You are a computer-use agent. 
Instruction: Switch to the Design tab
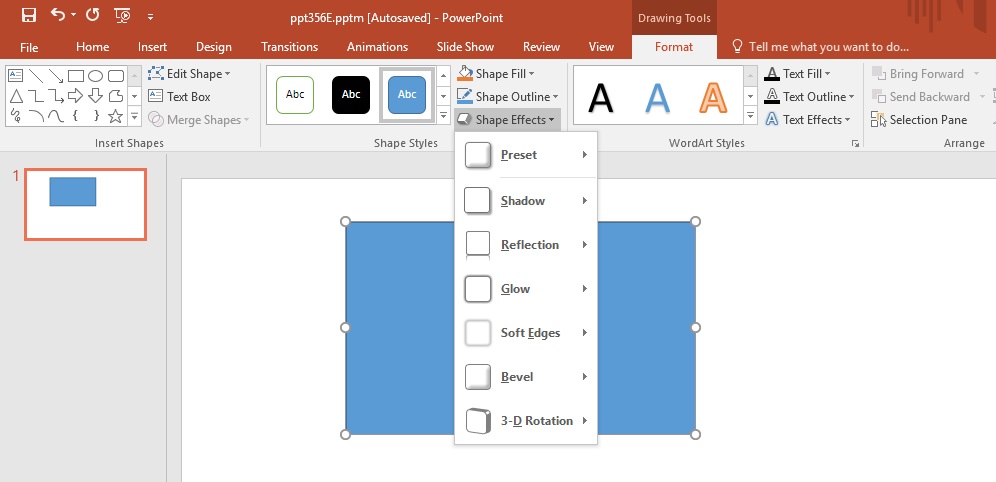pos(214,47)
